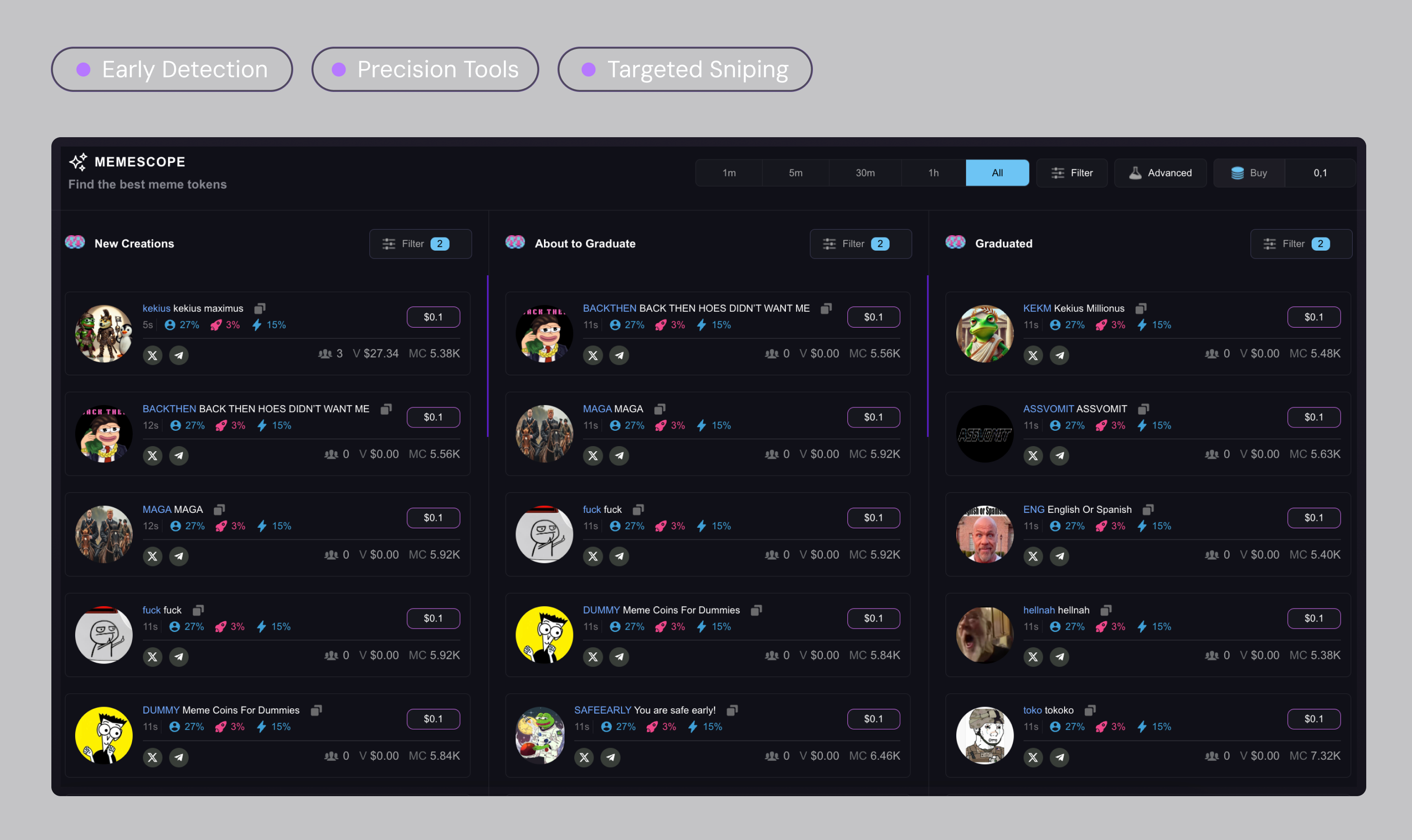The image size is (1412, 840).
Task: Open About to Graduate filter
Action: pos(861,244)
